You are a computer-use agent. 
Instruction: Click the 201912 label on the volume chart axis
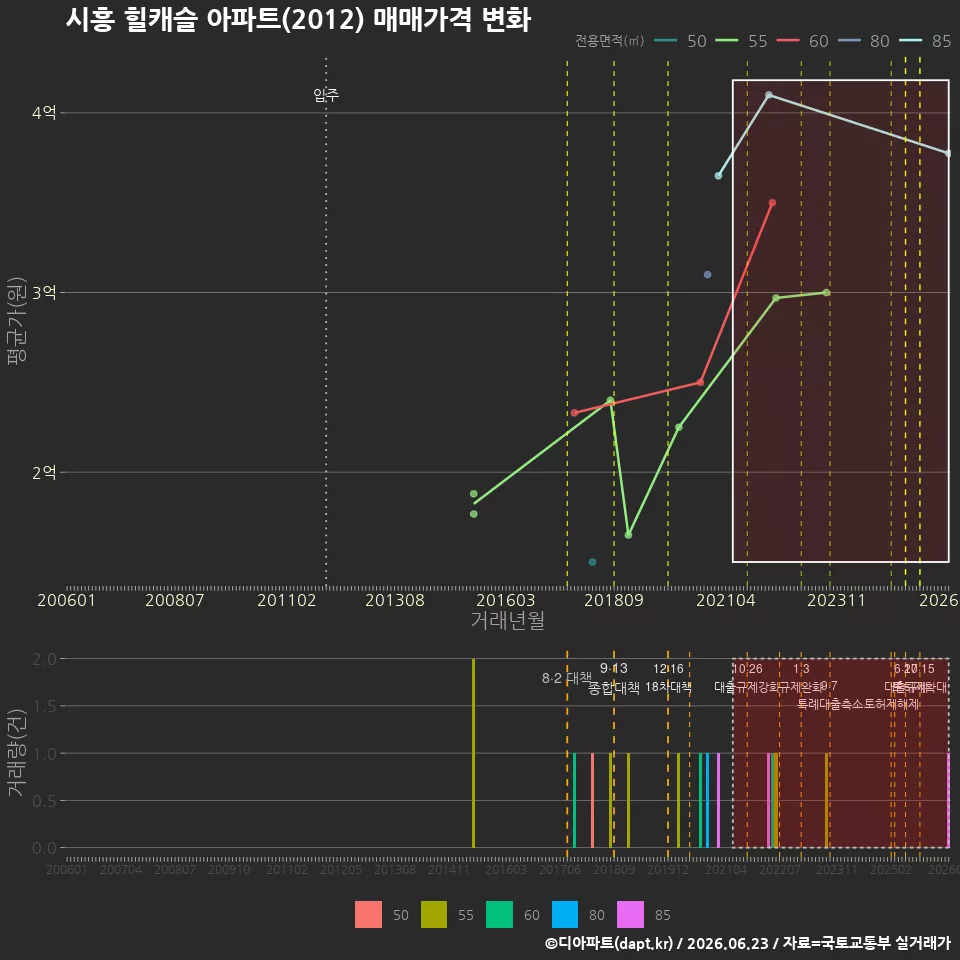pos(668,869)
